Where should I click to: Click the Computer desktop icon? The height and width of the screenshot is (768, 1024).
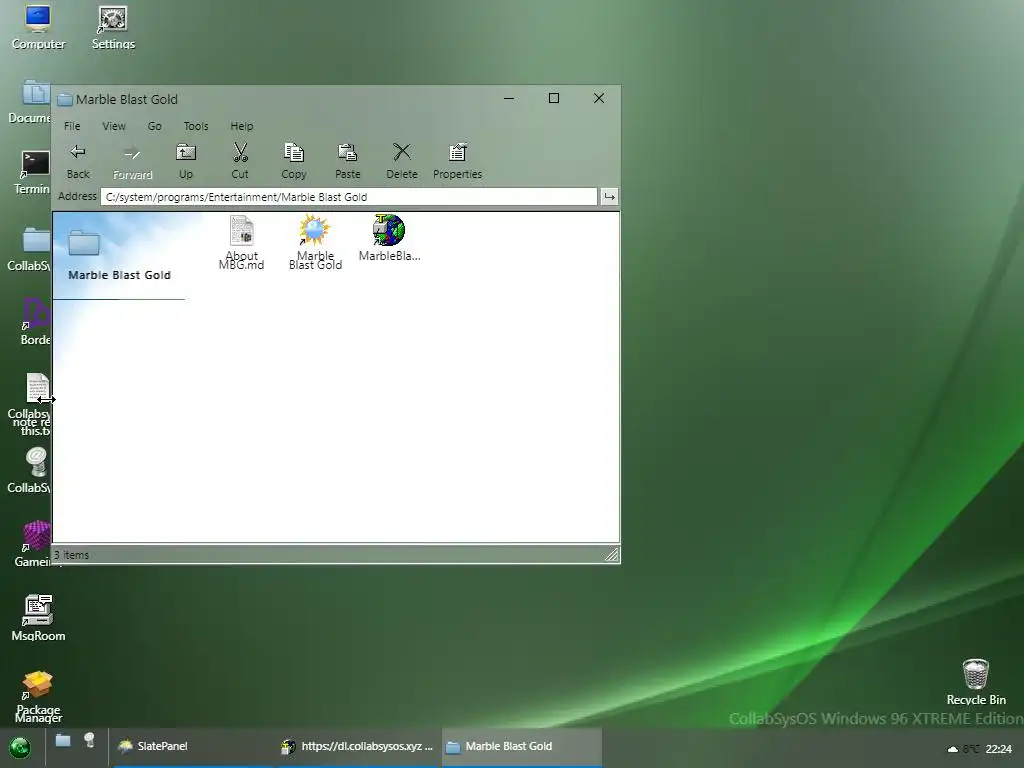(x=38, y=27)
